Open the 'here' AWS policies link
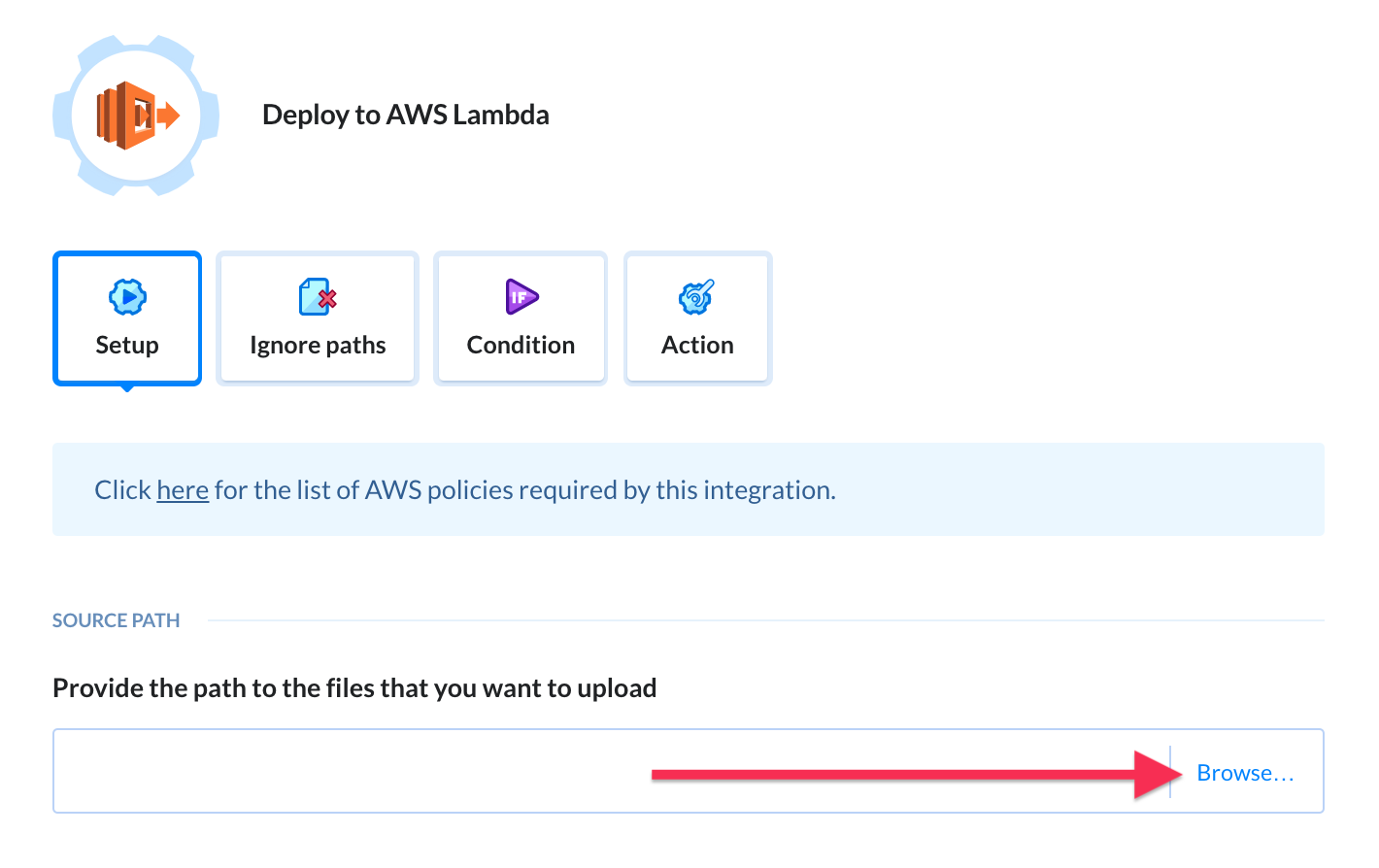 (183, 490)
